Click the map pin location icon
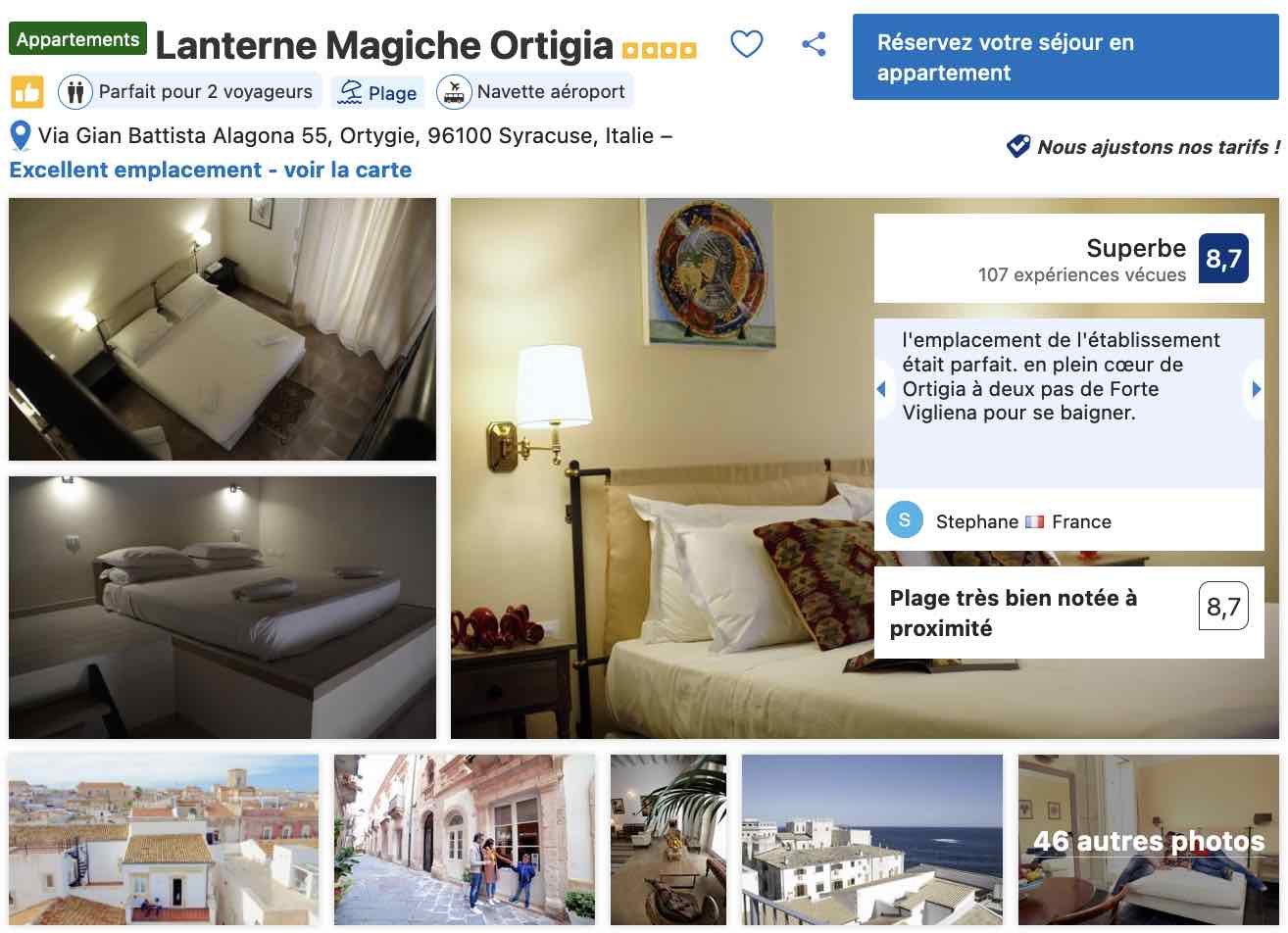1288x933 pixels. (21, 135)
